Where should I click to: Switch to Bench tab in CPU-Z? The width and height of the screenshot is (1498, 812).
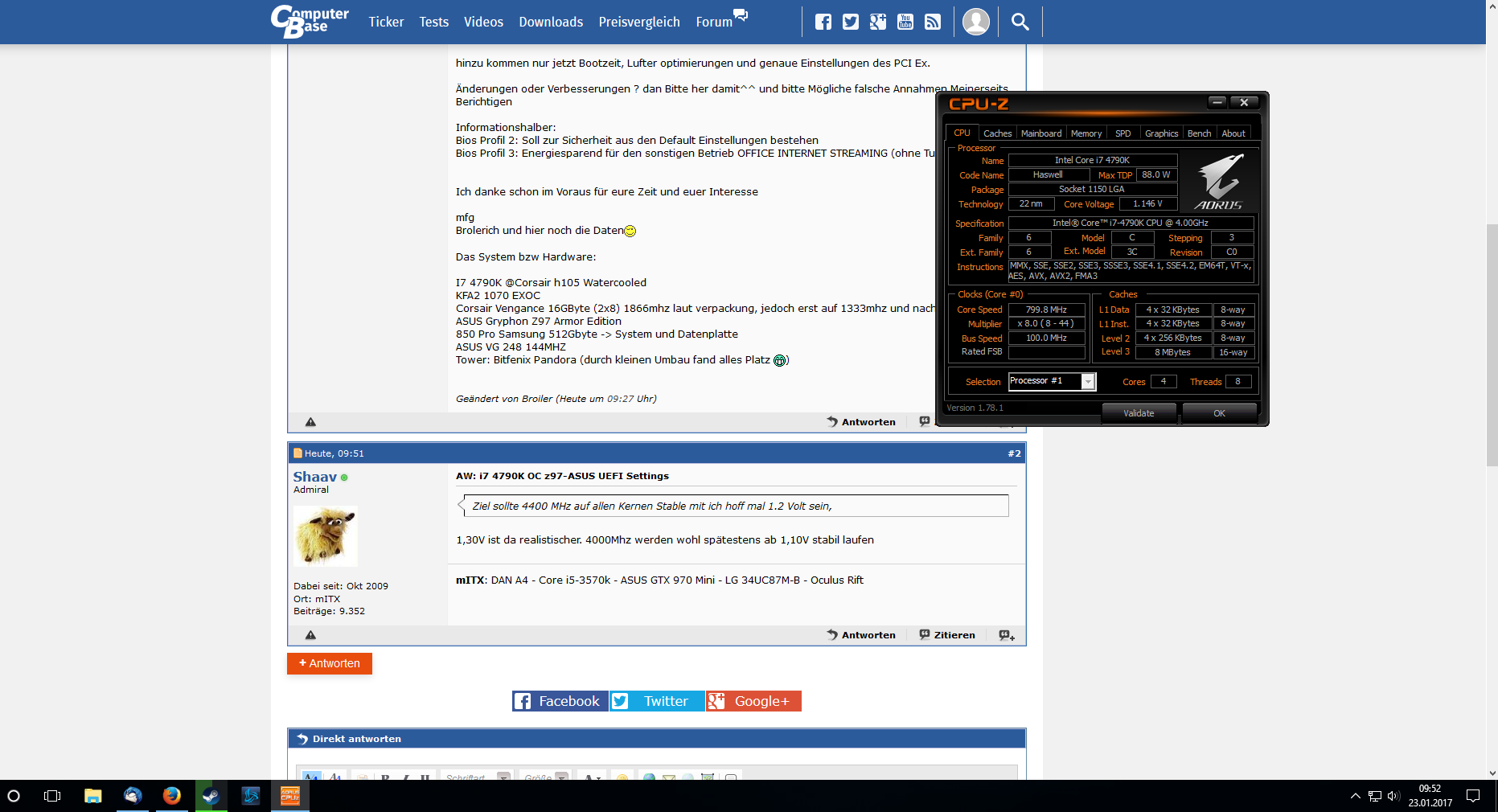pyautogui.click(x=1199, y=133)
